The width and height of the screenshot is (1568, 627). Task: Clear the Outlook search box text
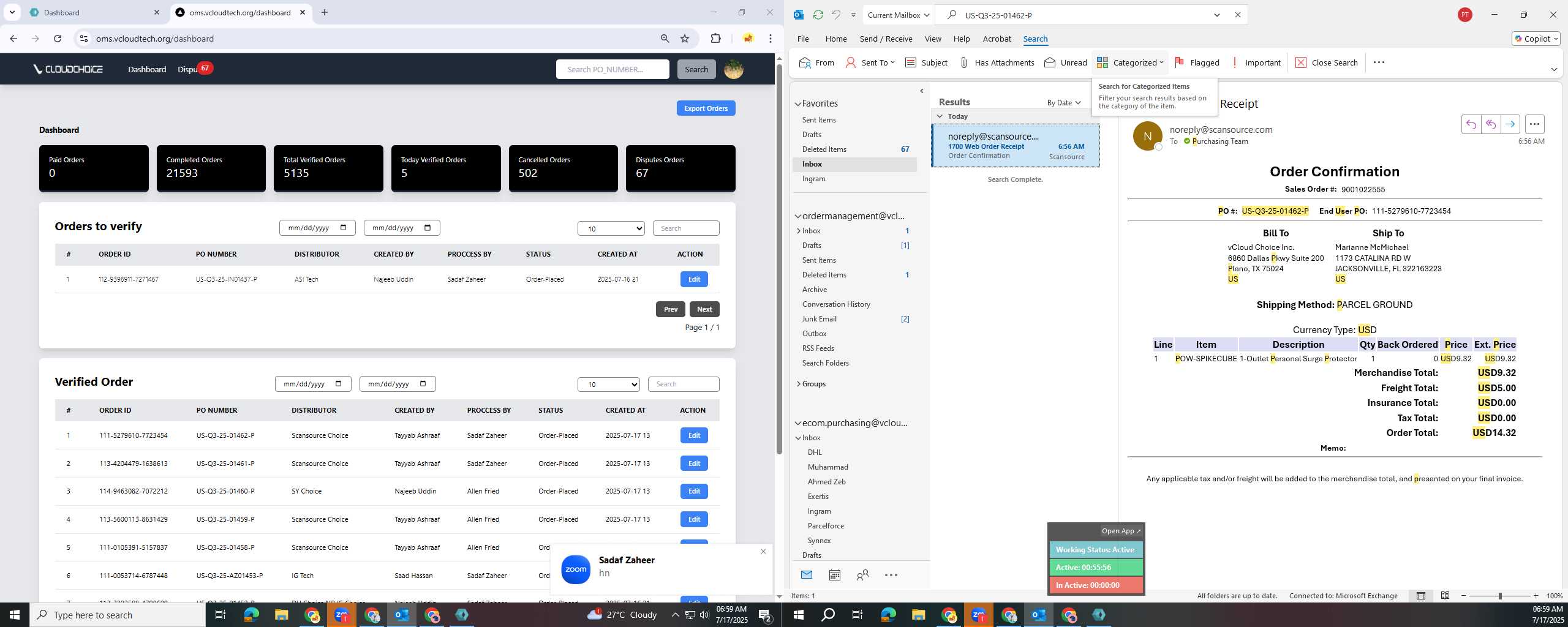tap(1237, 15)
